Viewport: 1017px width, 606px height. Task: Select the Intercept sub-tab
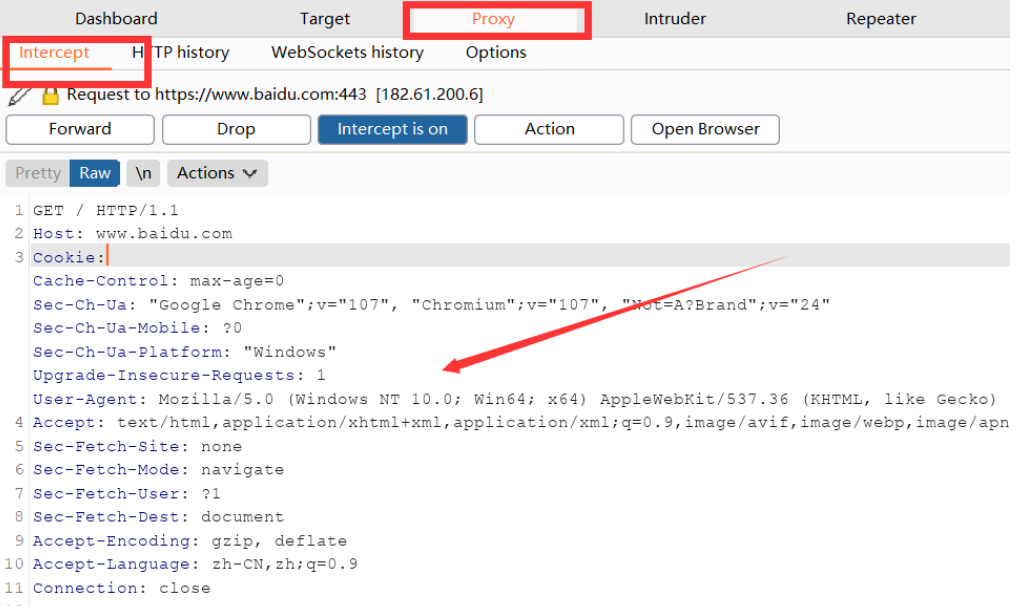pyautogui.click(x=54, y=53)
